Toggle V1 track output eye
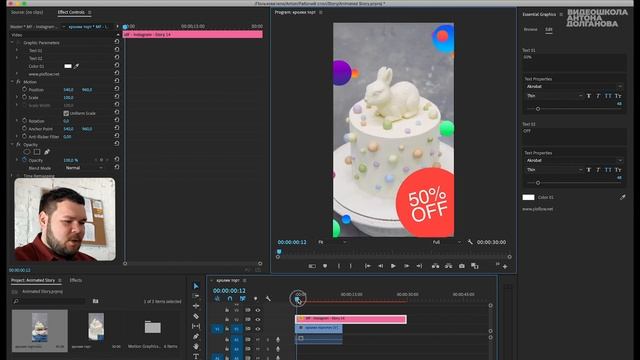This screenshot has width=640, height=360. (258, 329)
